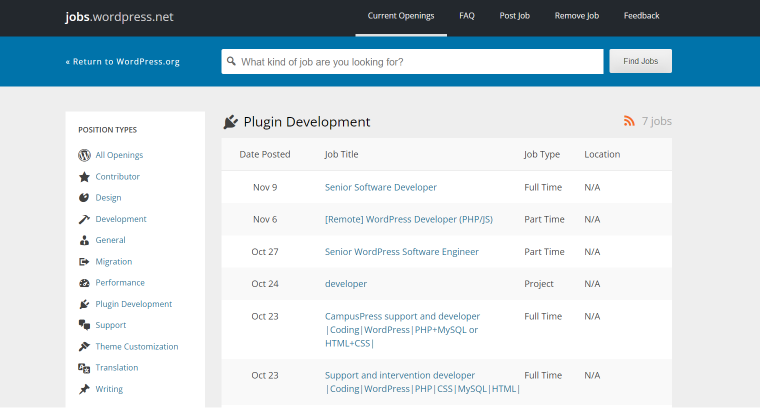Click the Migration arrow icon

(x=84, y=262)
